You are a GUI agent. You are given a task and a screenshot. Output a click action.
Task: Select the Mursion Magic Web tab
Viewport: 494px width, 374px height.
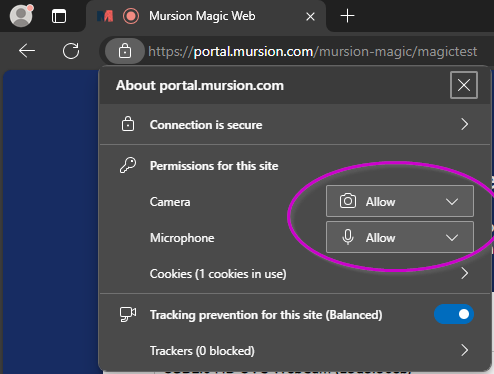coord(206,16)
